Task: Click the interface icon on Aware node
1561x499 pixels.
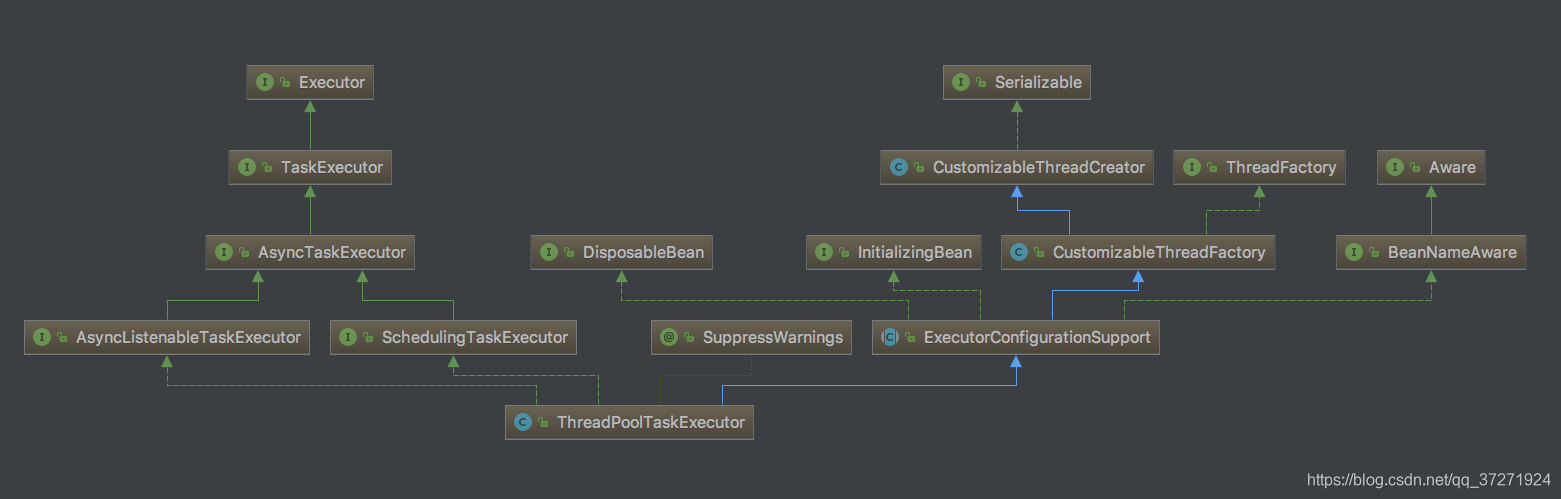Action: [1395, 167]
